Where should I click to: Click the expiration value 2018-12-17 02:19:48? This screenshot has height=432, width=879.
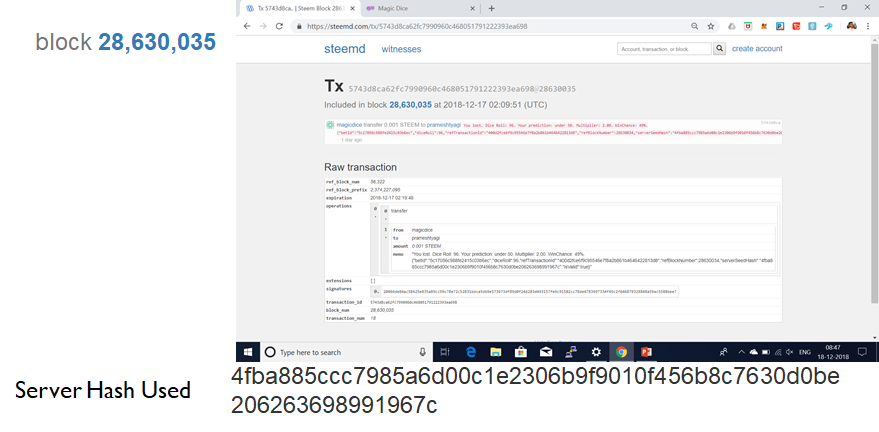(x=392, y=198)
